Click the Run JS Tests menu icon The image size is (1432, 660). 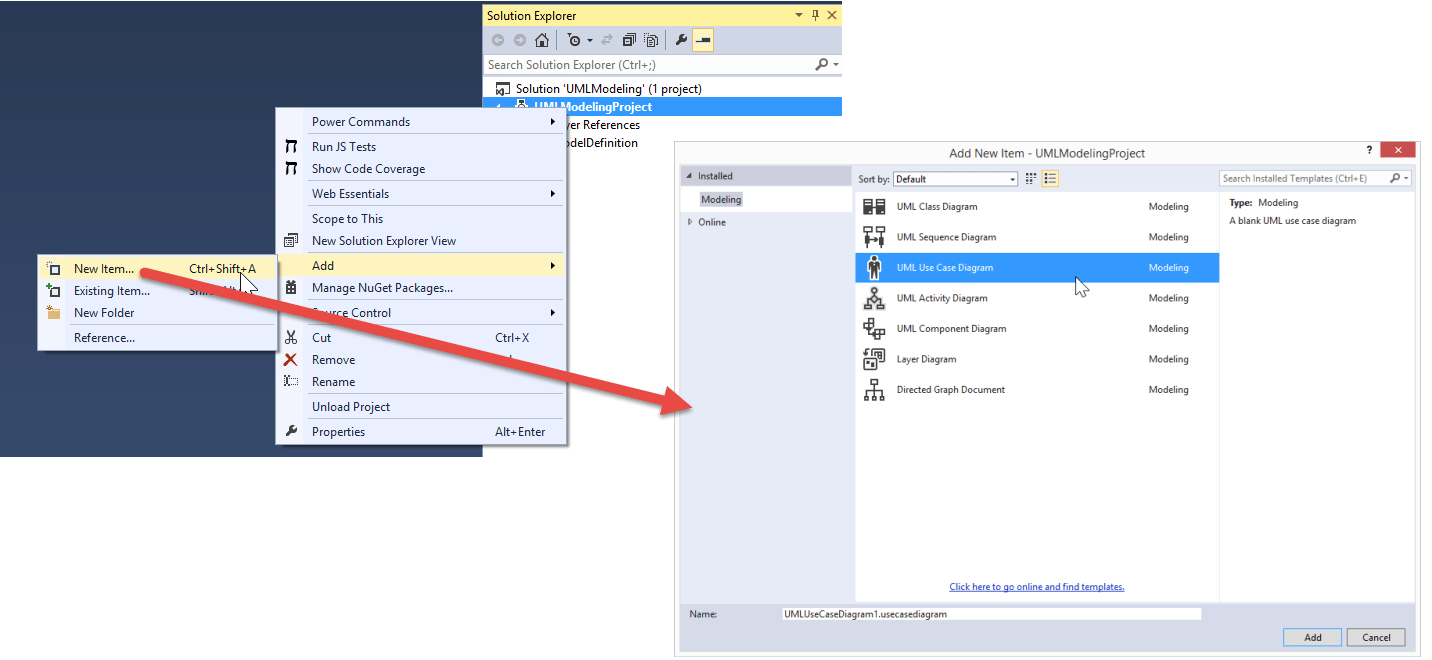(291, 147)
